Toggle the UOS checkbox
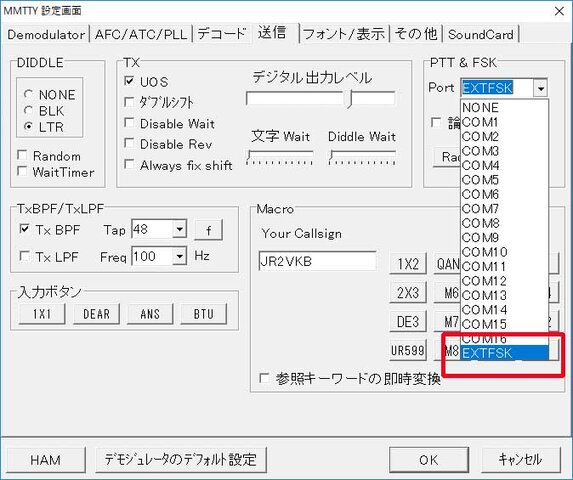The width and height of the screenshot is (573, 480). pos(129,81)
